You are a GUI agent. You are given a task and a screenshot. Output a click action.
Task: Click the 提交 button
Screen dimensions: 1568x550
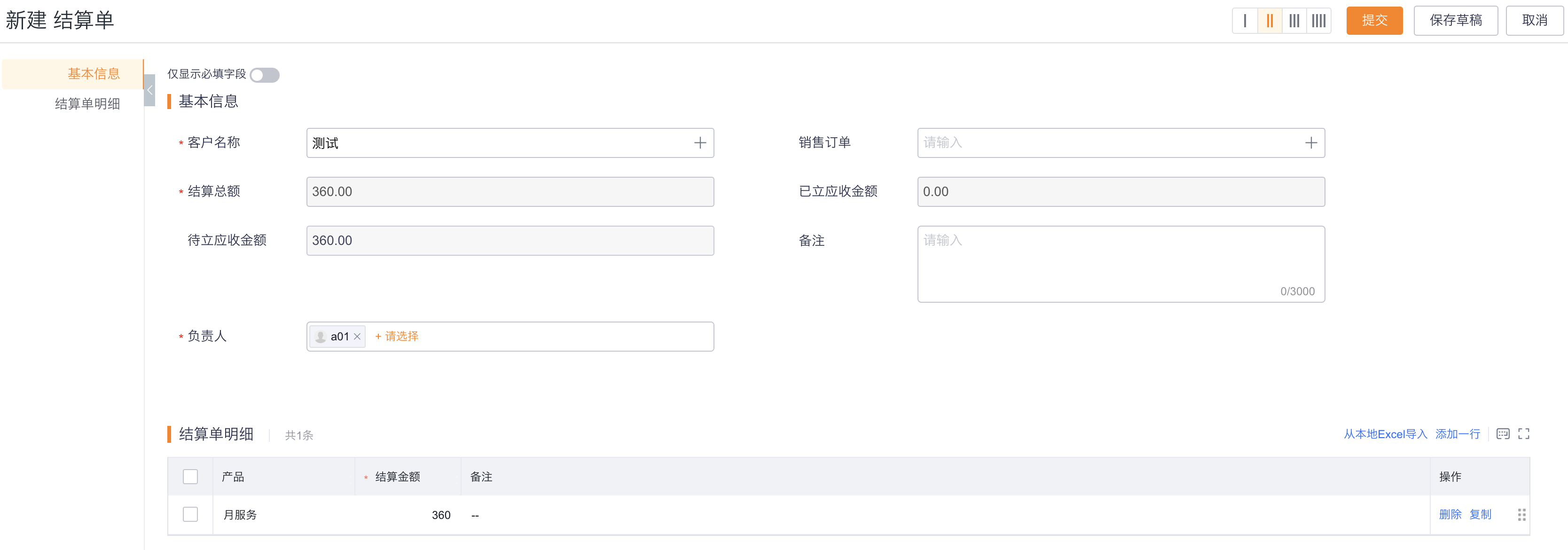[1374, 21]
